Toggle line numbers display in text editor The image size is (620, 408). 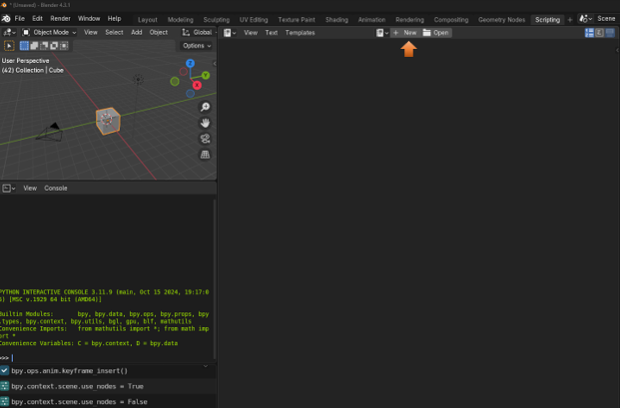tap(589, 33)
